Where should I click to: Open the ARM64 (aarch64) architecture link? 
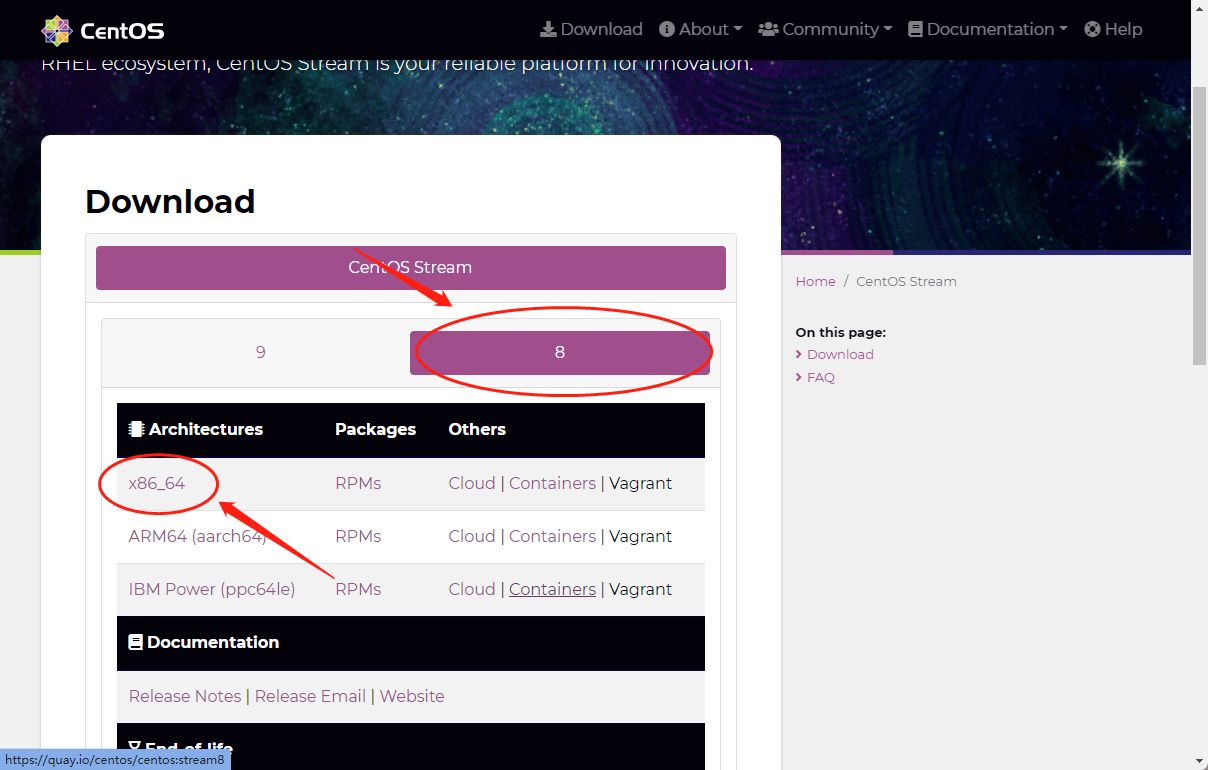point(197,536)
